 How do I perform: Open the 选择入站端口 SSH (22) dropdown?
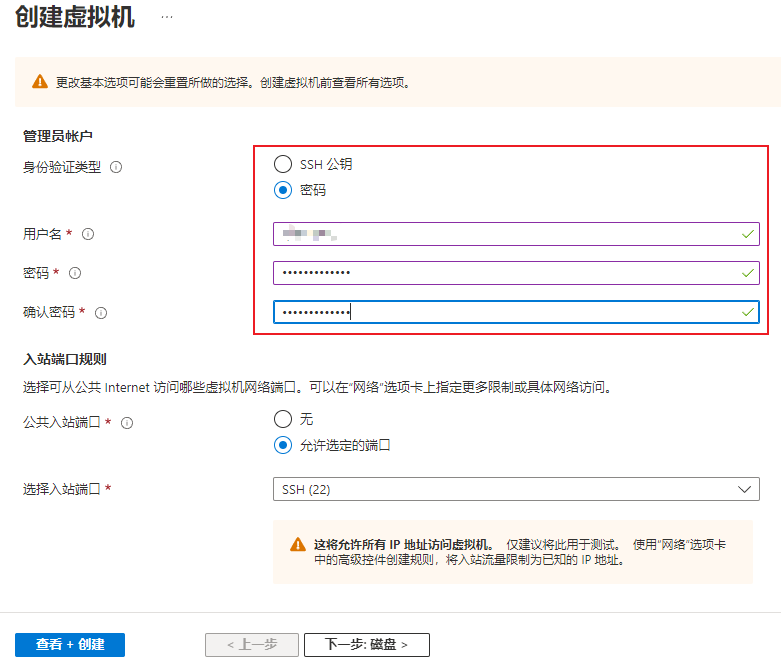pos(516,489)
